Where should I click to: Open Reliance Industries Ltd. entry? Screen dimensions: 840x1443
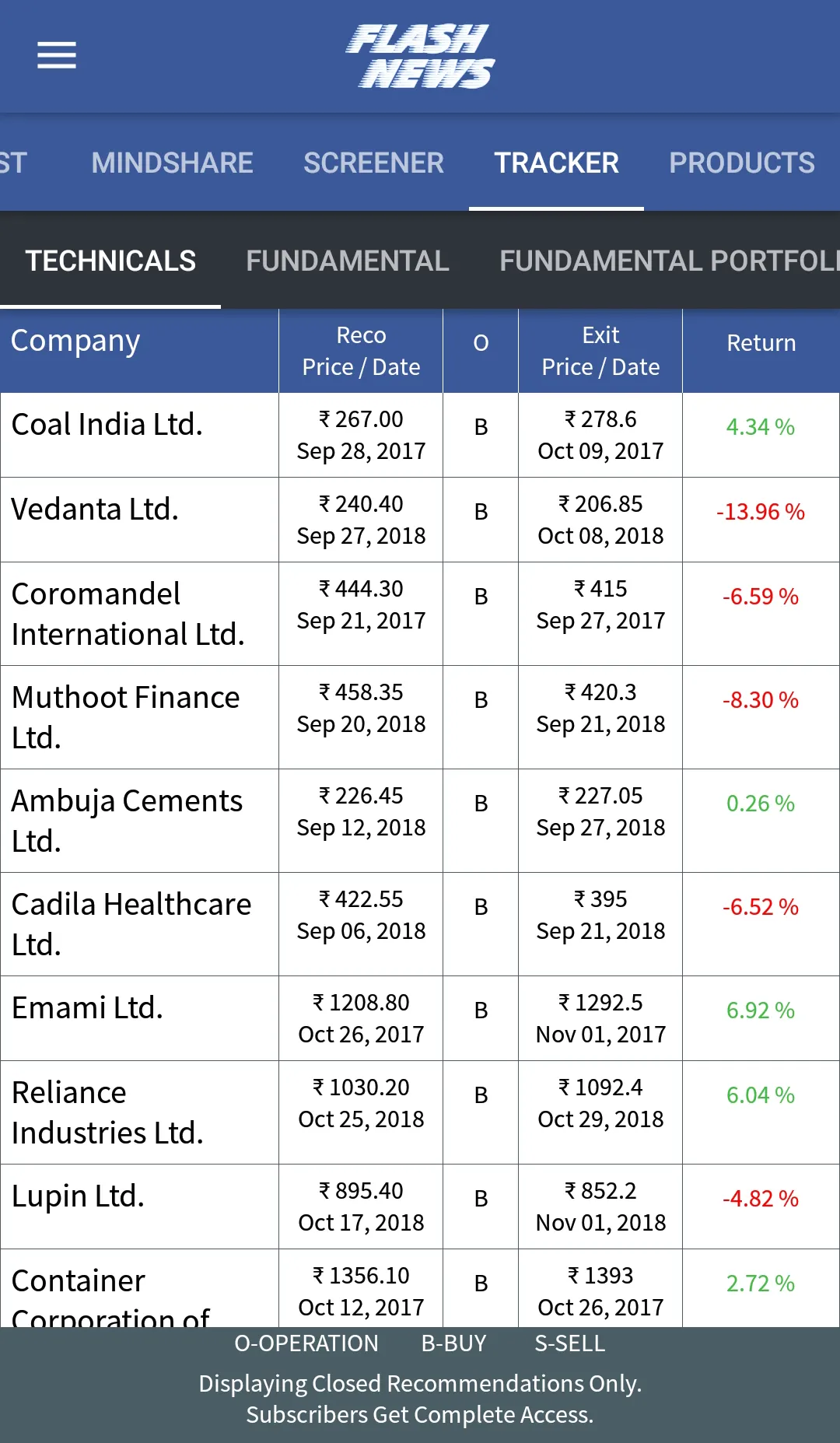tap(420, 1112)
